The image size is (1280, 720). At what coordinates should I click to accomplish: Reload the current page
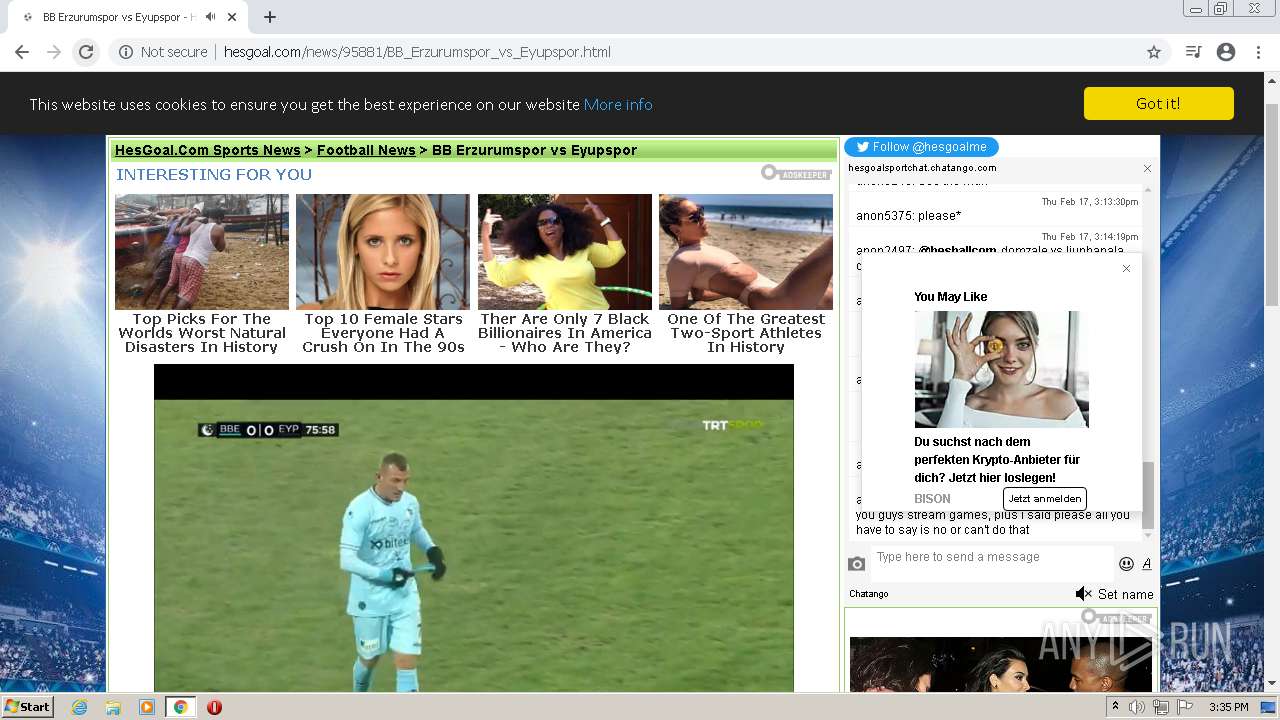pos(86,52)
